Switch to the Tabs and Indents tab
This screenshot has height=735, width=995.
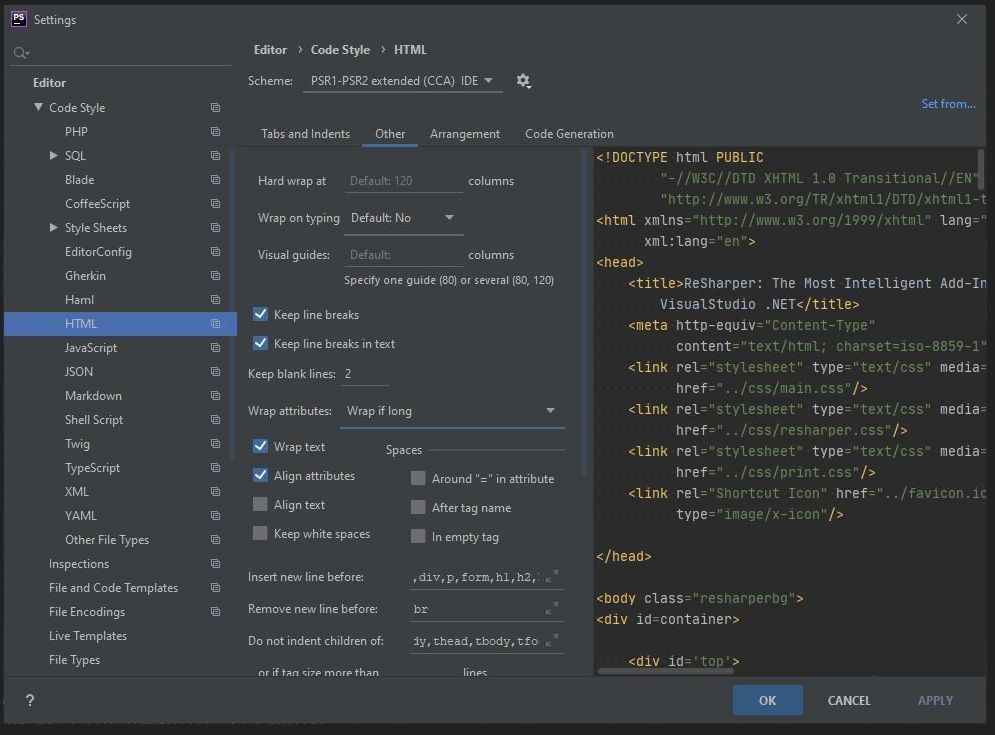pyautogui.click(x=305, y=134)
